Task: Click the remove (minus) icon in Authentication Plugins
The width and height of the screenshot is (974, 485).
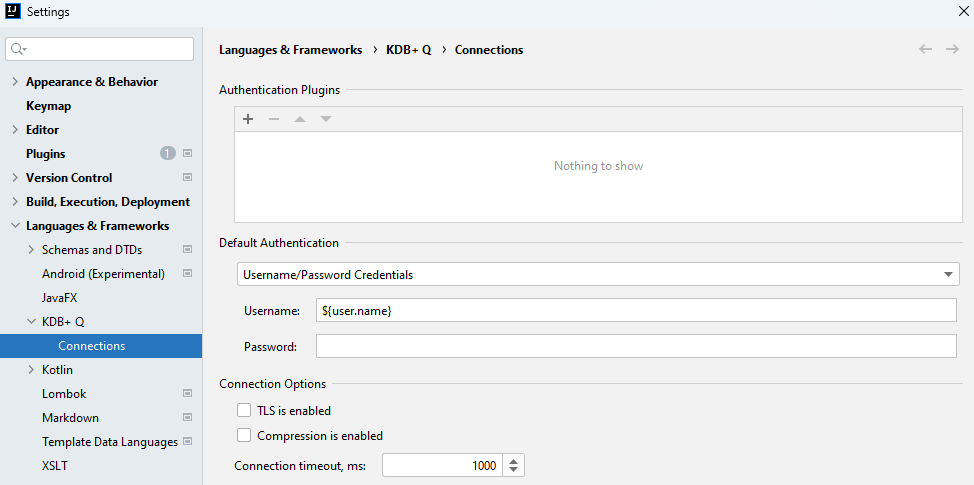Action: pyautogui.click(x=274, y=119)
